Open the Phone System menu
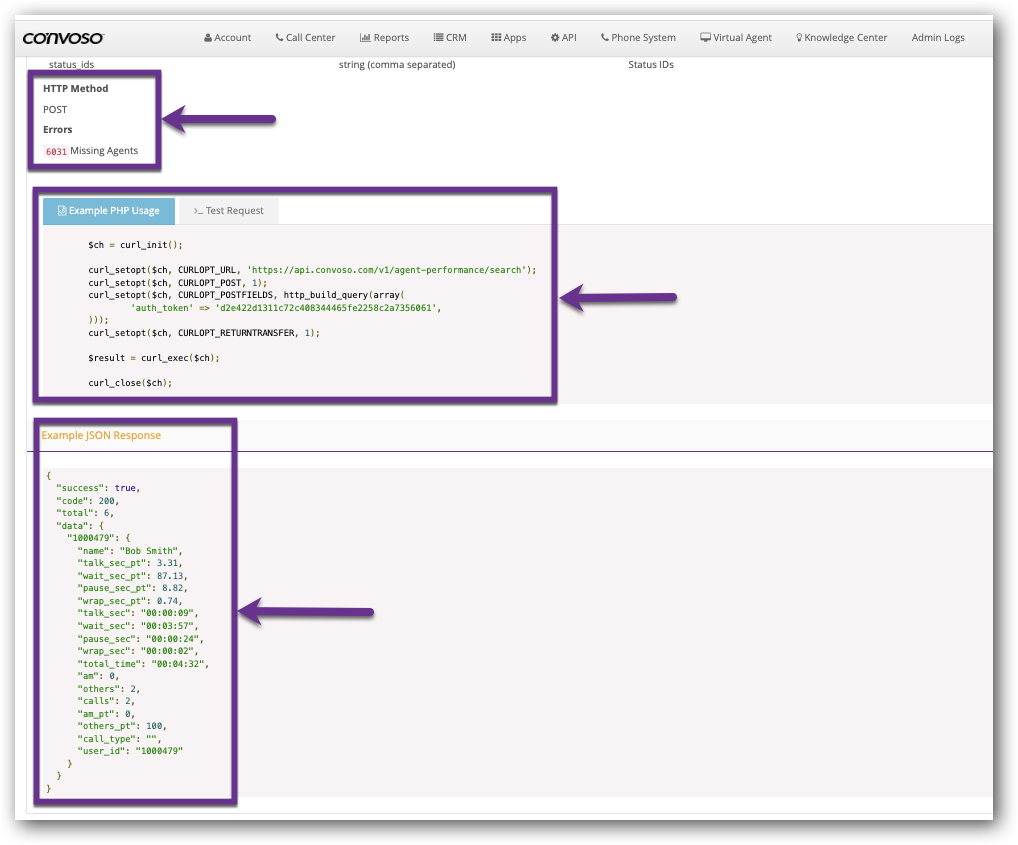Viewport: 1018px width, 845px height. pyautogui.click(x=638, y=38)
